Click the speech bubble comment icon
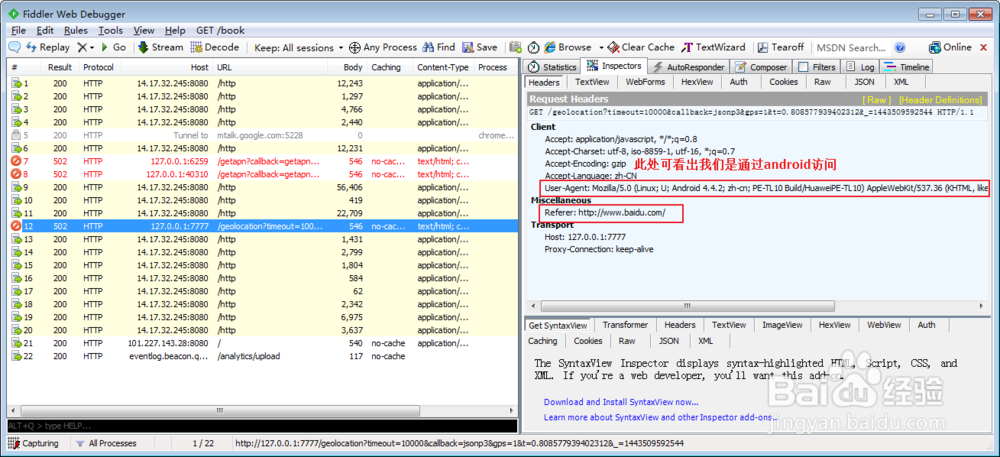The width and height of the screenshot is (1000, 457). tap(15, 47)
